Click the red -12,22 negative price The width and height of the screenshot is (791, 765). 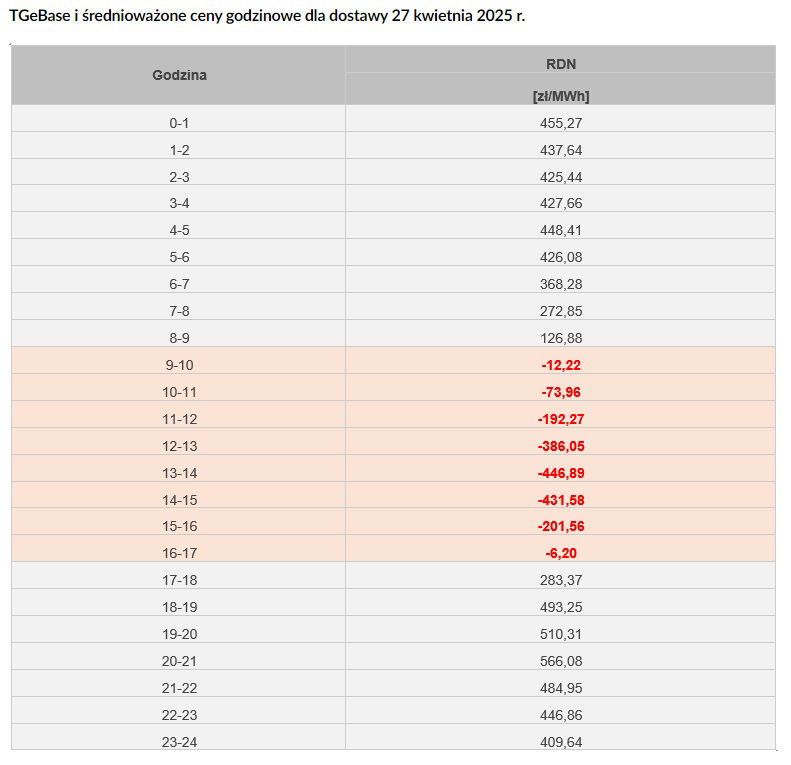560,365
